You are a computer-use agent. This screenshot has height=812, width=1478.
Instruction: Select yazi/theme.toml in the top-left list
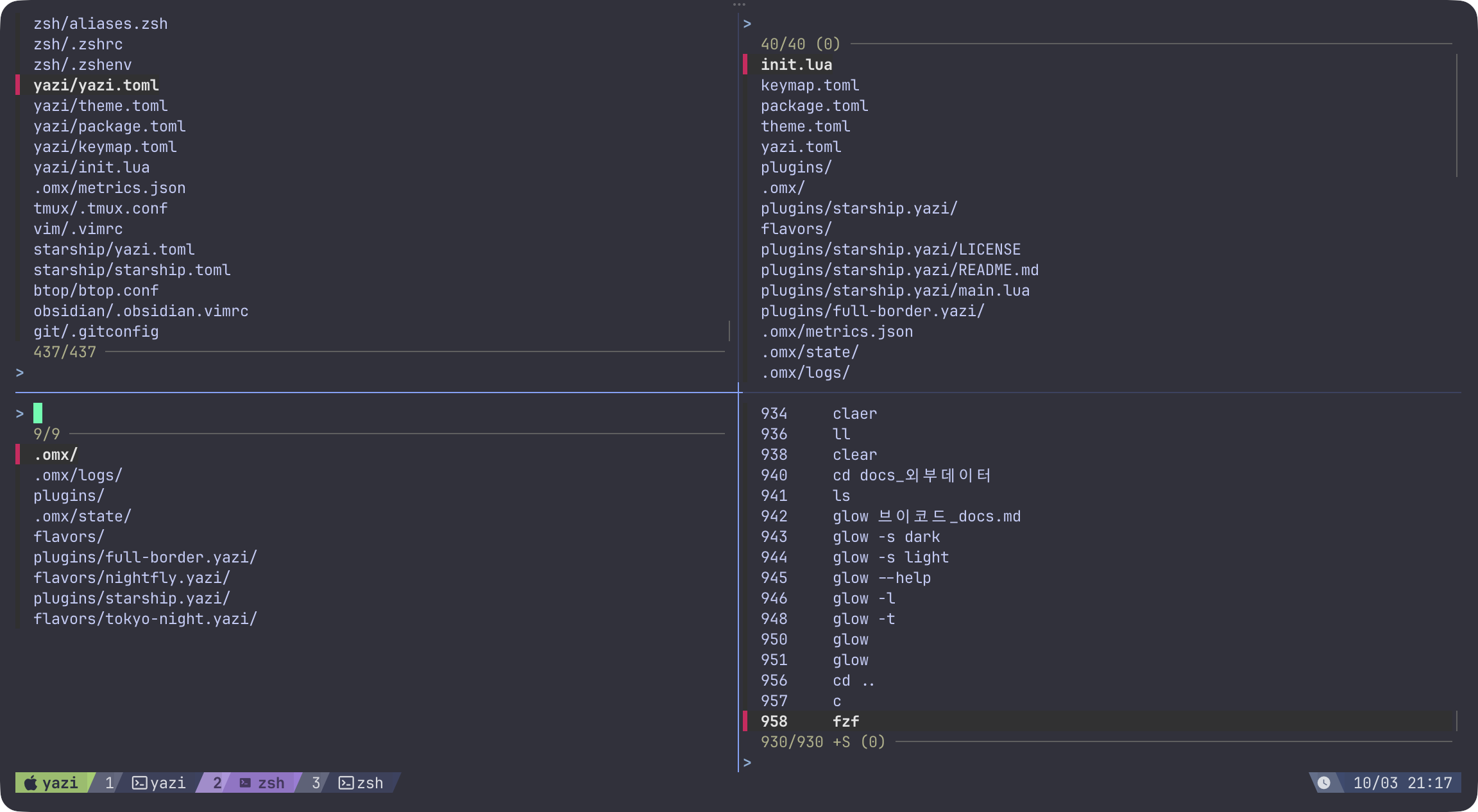pos(100,106)
